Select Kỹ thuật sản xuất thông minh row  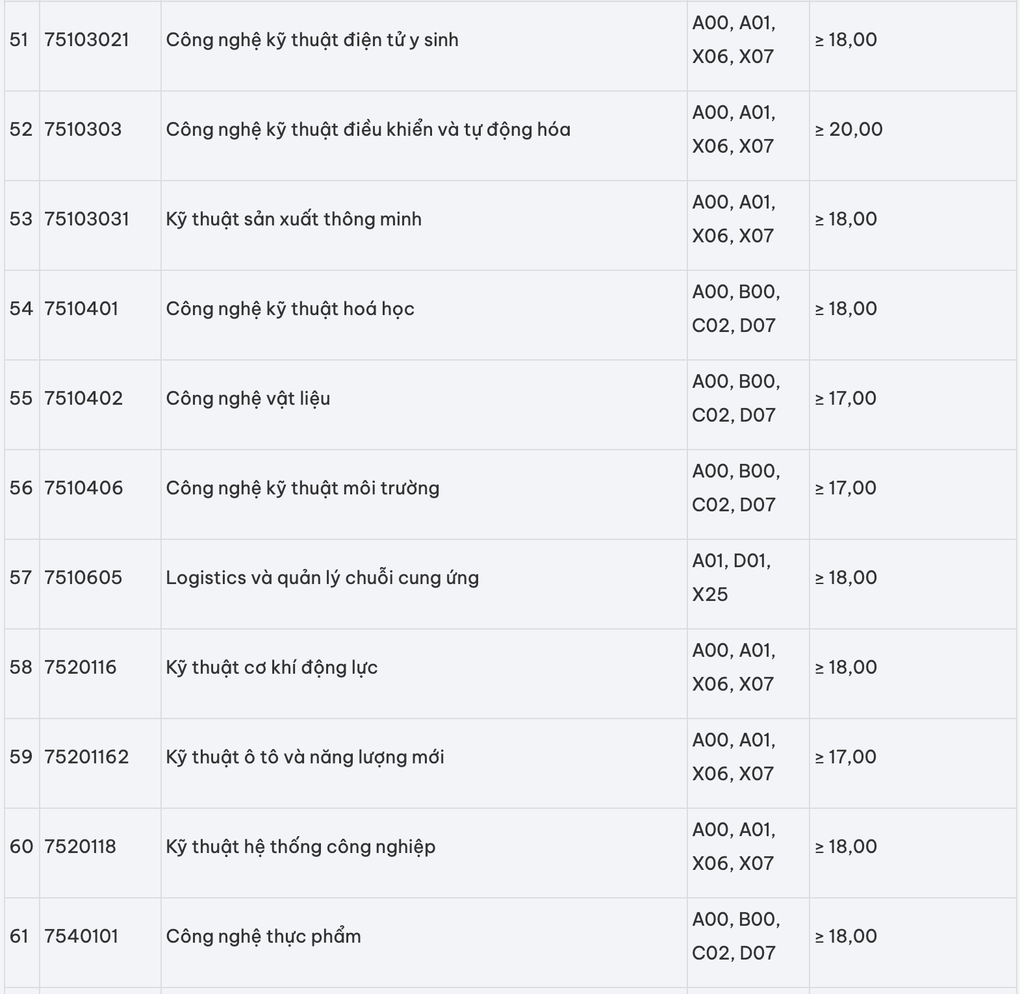click(x=510, y=219)
